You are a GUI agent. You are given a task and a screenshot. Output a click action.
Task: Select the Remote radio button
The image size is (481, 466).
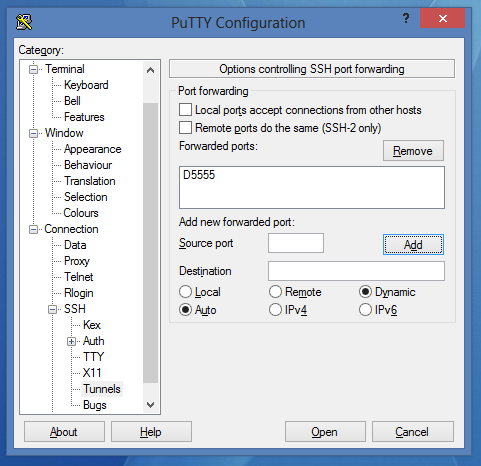pyautogui.click(x=275, y=292)
